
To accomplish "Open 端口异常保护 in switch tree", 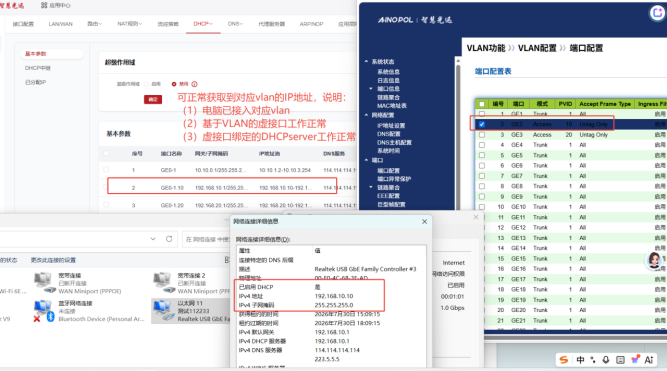I will (393, 179).
